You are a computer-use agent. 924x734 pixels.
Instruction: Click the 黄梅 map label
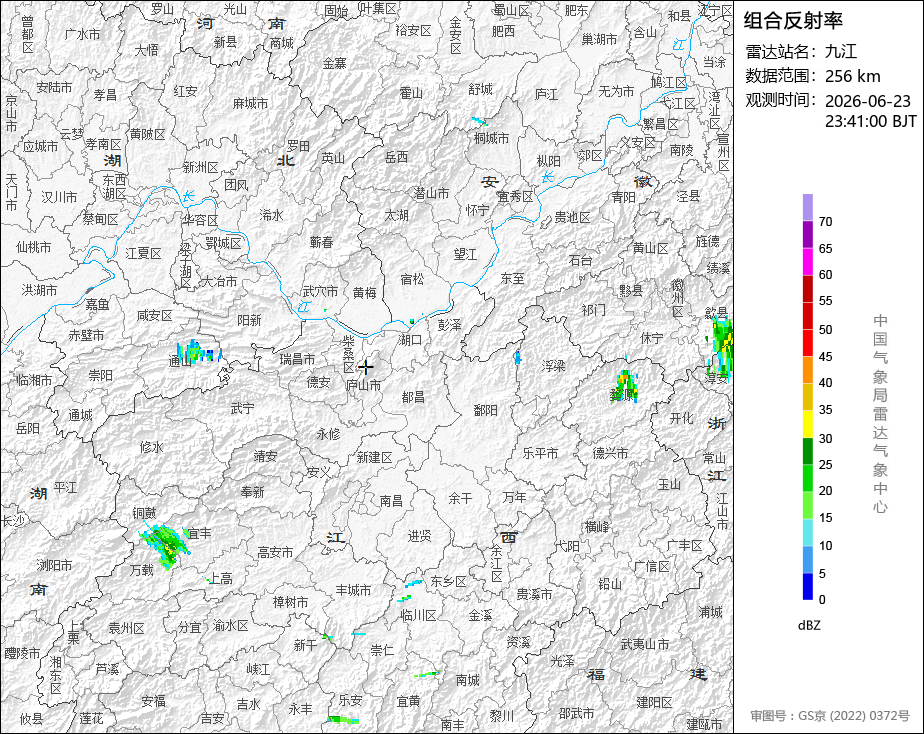pyautogui.click(x=365, y=292)
